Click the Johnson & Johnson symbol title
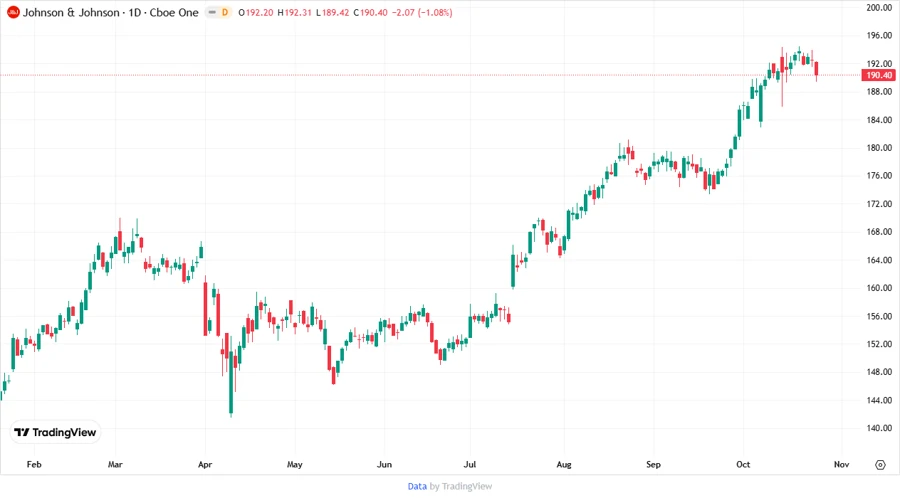The image size is (900, 498). coord(111,12)
